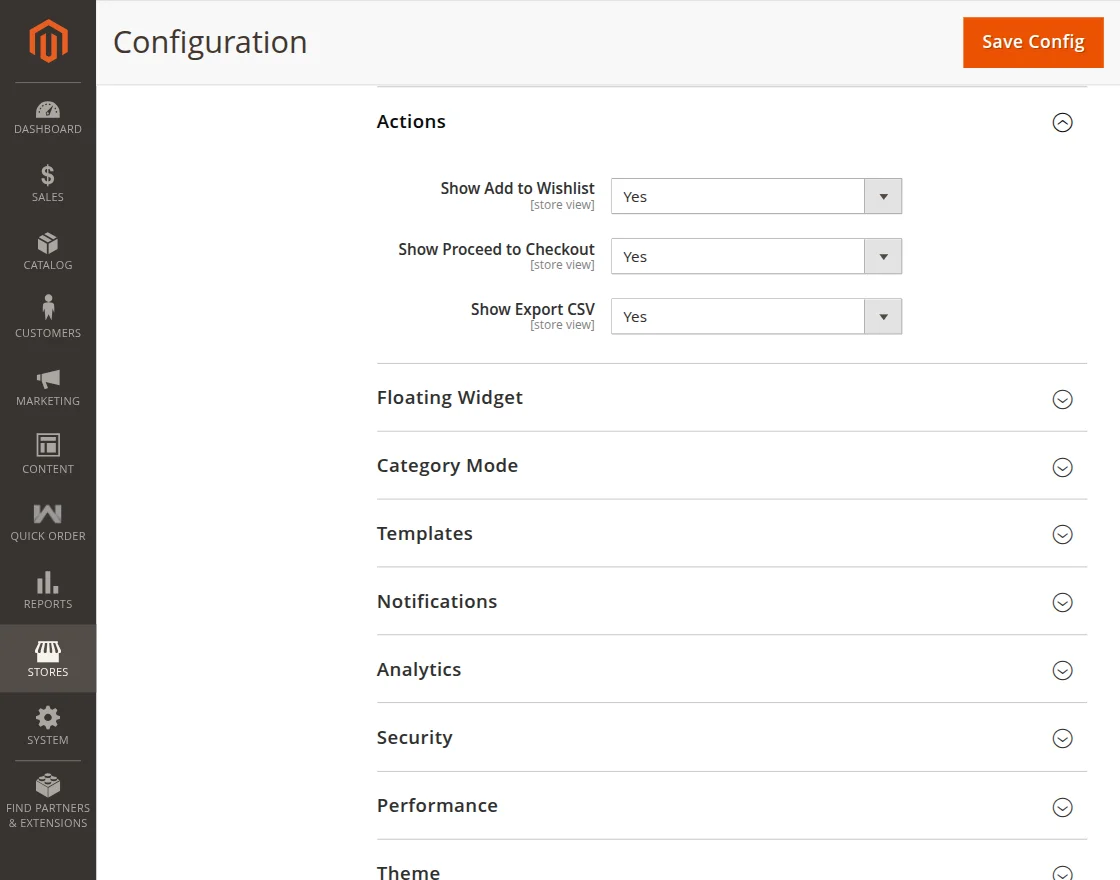Click the Show Export CSV label
This screenshot has height=880, width=1120.
tap(532, 309)
